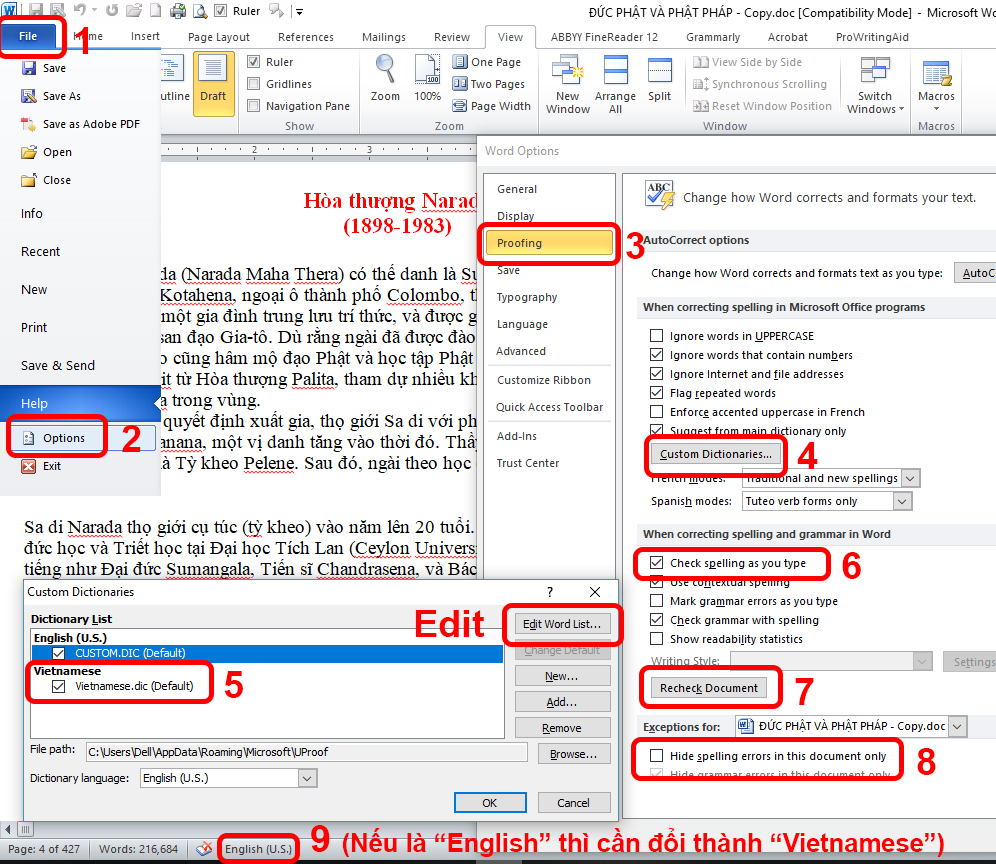The image size is (996, 864).
Task: Select Two Pages zoom view
Action: 488,84
